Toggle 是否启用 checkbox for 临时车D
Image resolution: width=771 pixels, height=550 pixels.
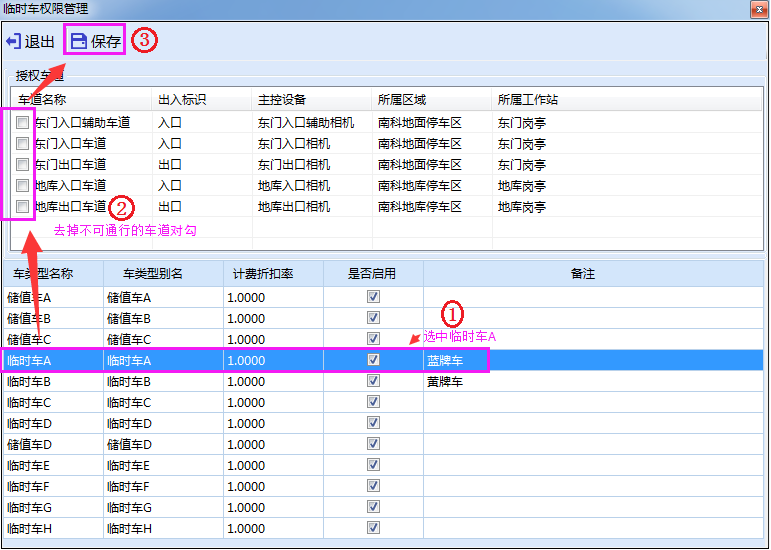[373, 423]
